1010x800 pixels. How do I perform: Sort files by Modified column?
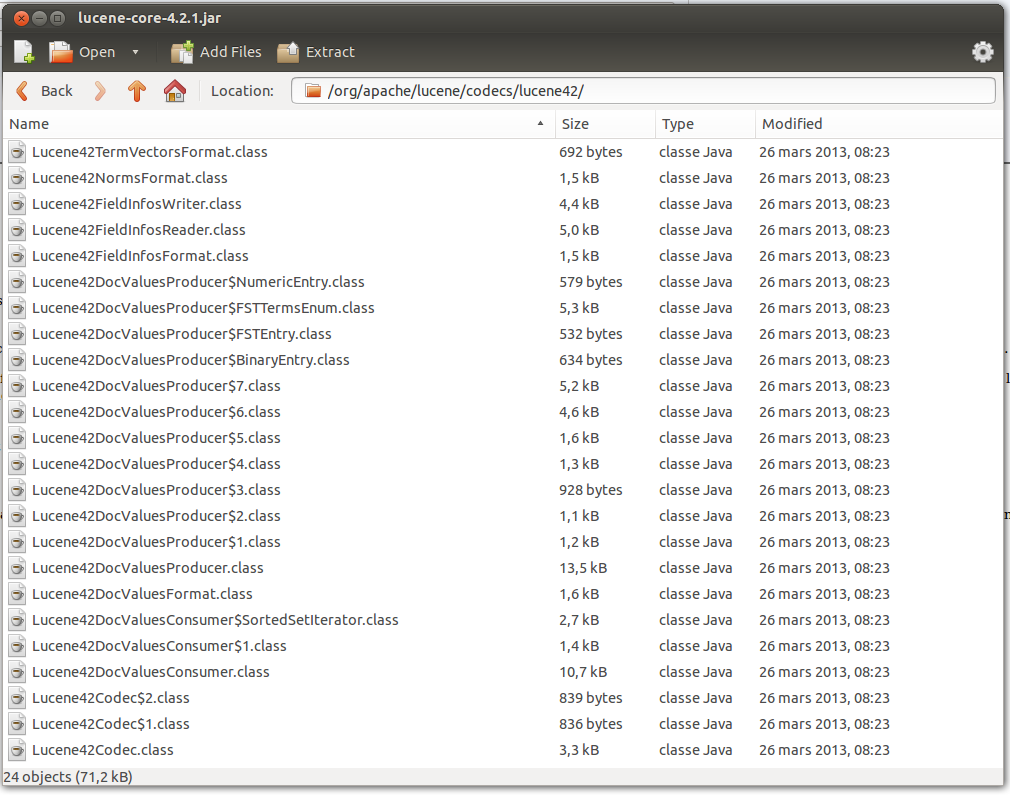tap(879, 124)
